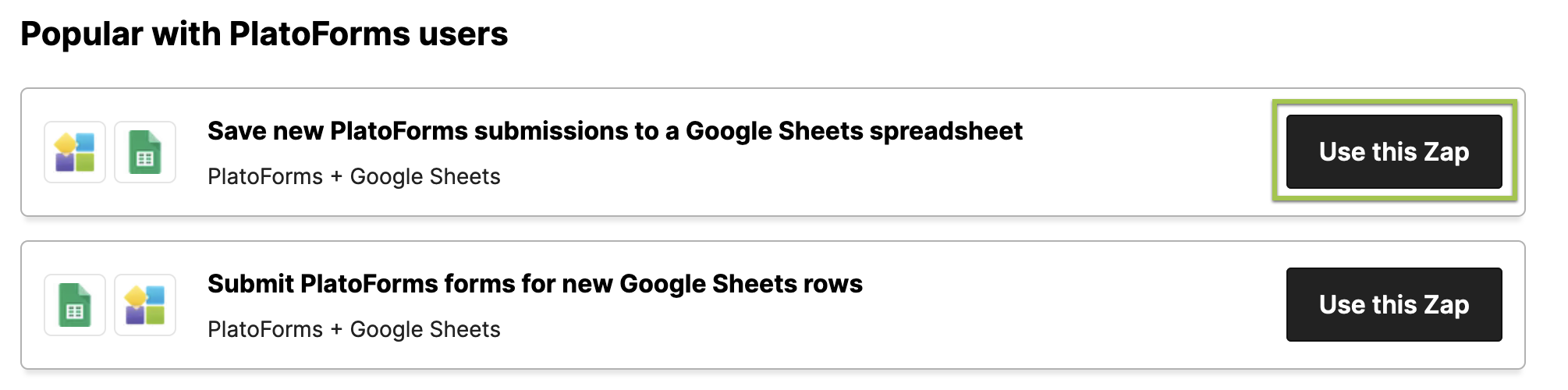Open "Submit PlatoForms forms for new Google Sheets rows" title
Image resolution: width=1568 pixels, height=390 pixels.
click(x=534, y=284)
